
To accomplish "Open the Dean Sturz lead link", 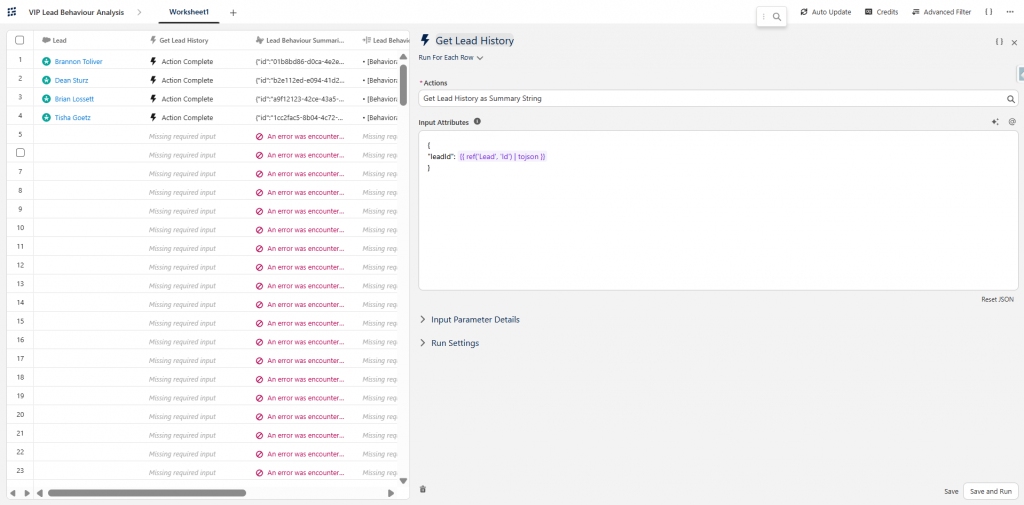I will pyautogui.click(x=71, y=80).
